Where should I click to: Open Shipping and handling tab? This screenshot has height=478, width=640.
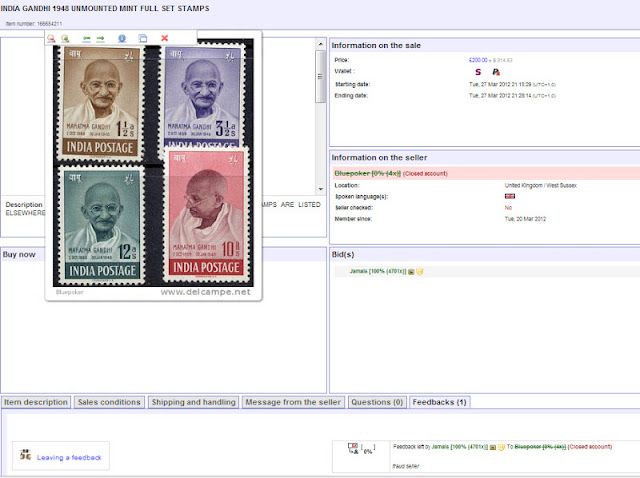193,402
